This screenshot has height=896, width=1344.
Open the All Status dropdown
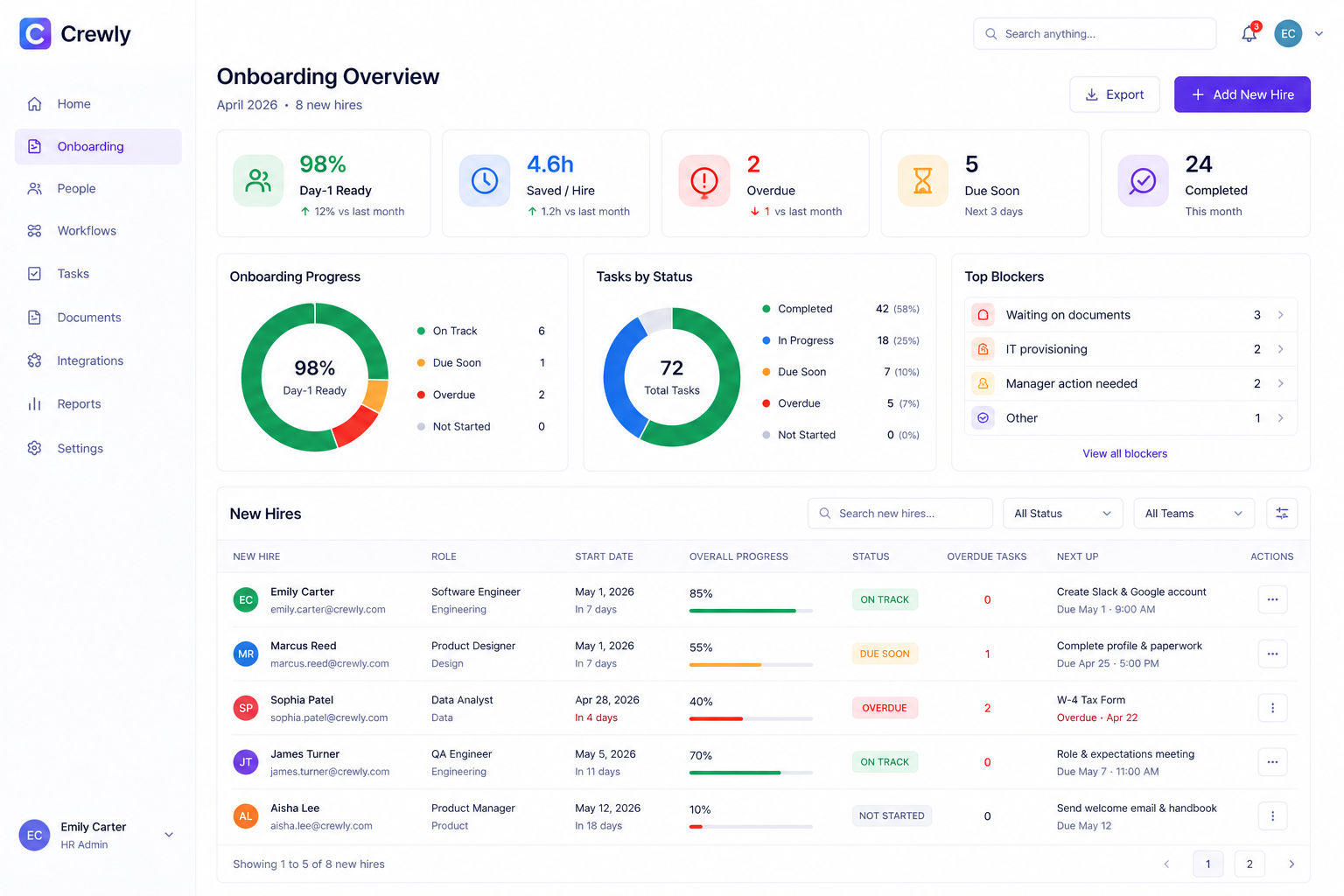tap(1062, 514)
